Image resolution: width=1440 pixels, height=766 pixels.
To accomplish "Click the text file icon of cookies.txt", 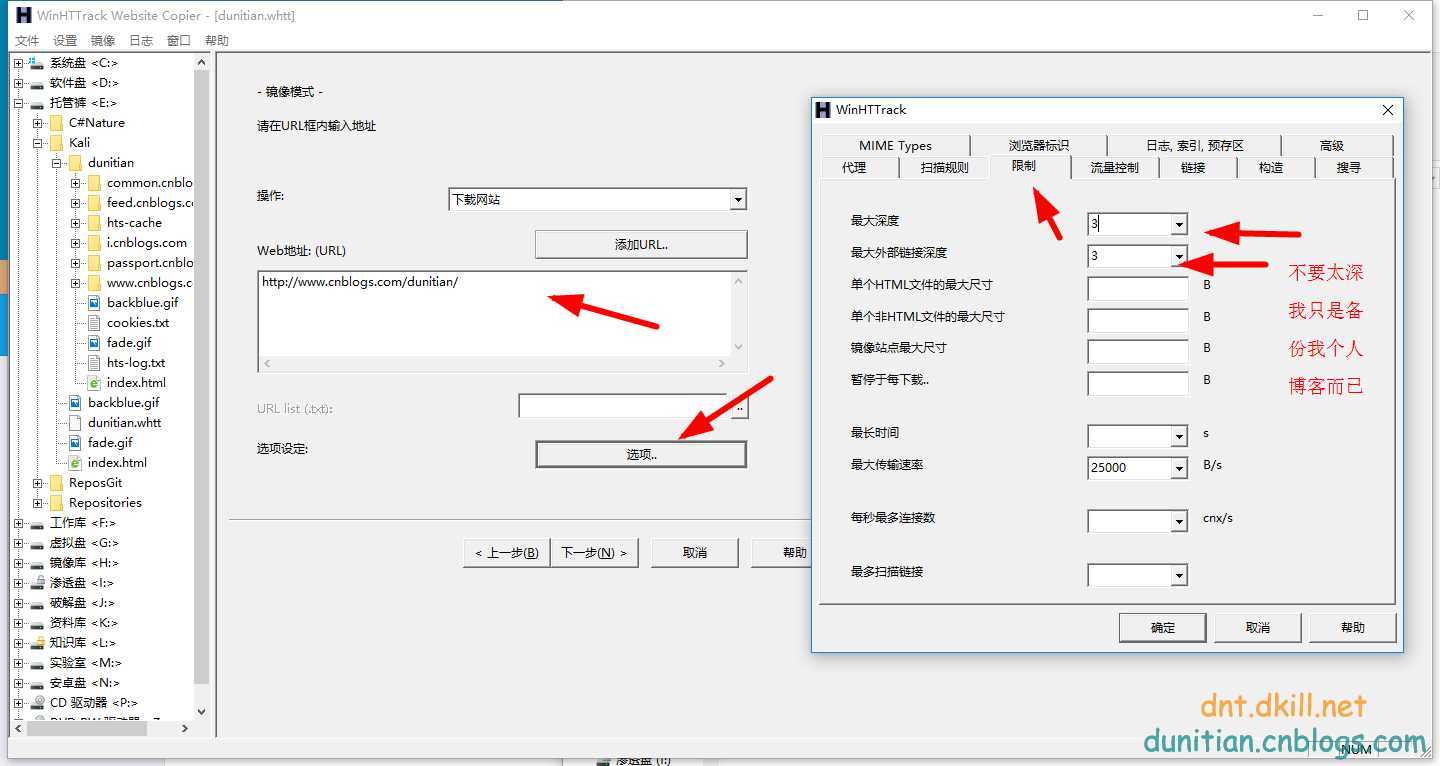I will coord(94,323).
